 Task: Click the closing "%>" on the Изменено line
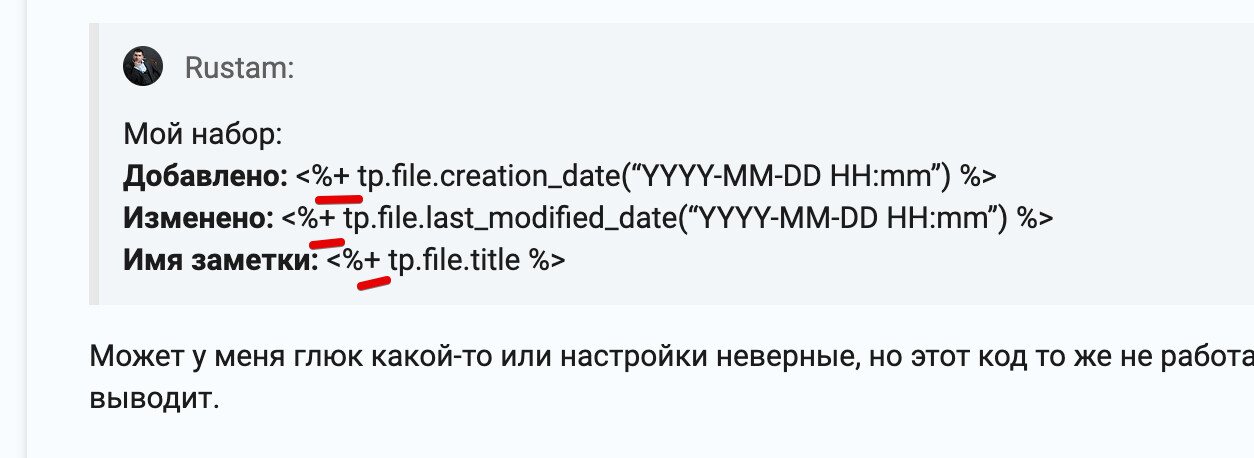[x=1034, y=218]
